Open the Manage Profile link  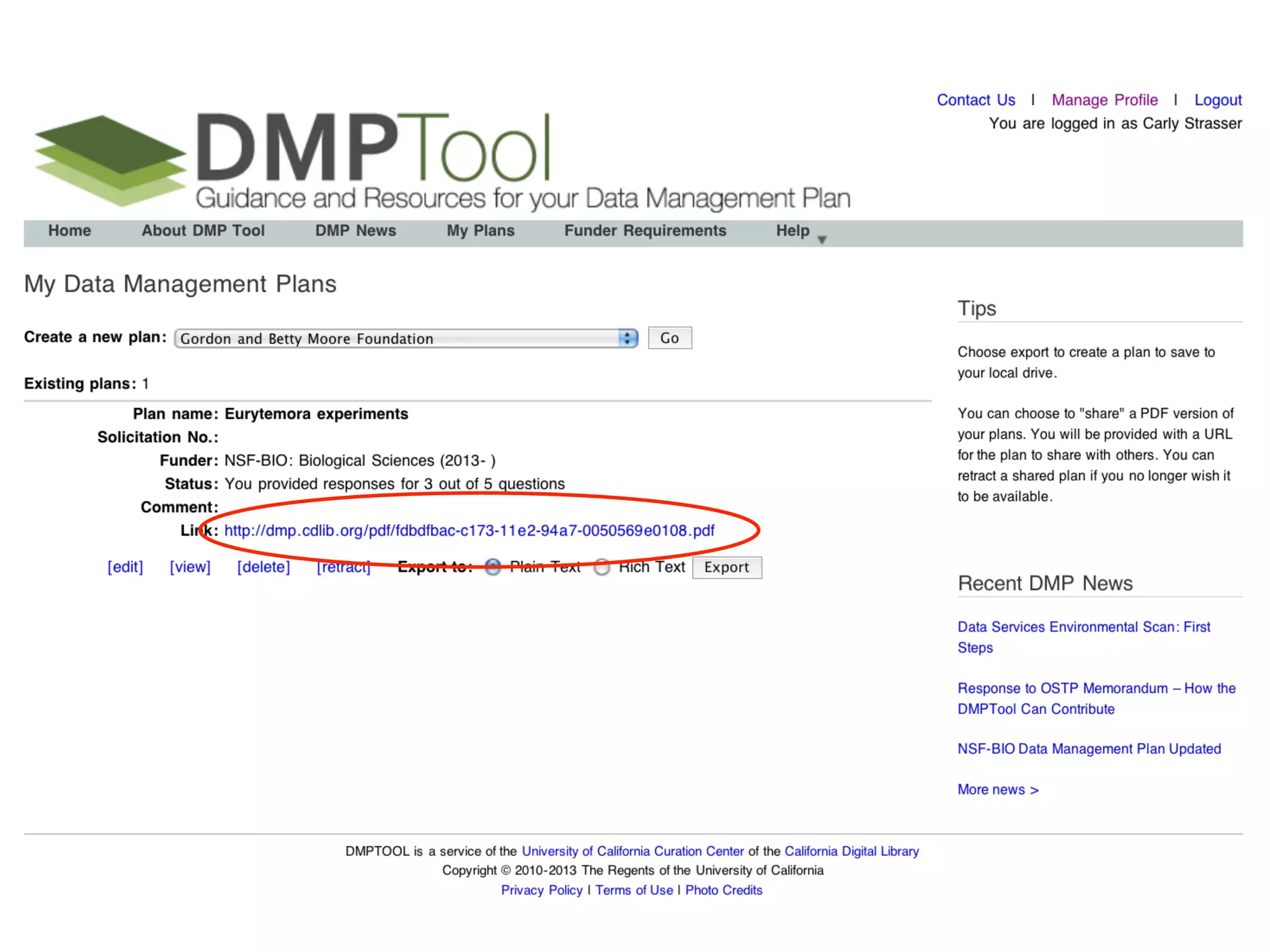(x=1104, y=100)
